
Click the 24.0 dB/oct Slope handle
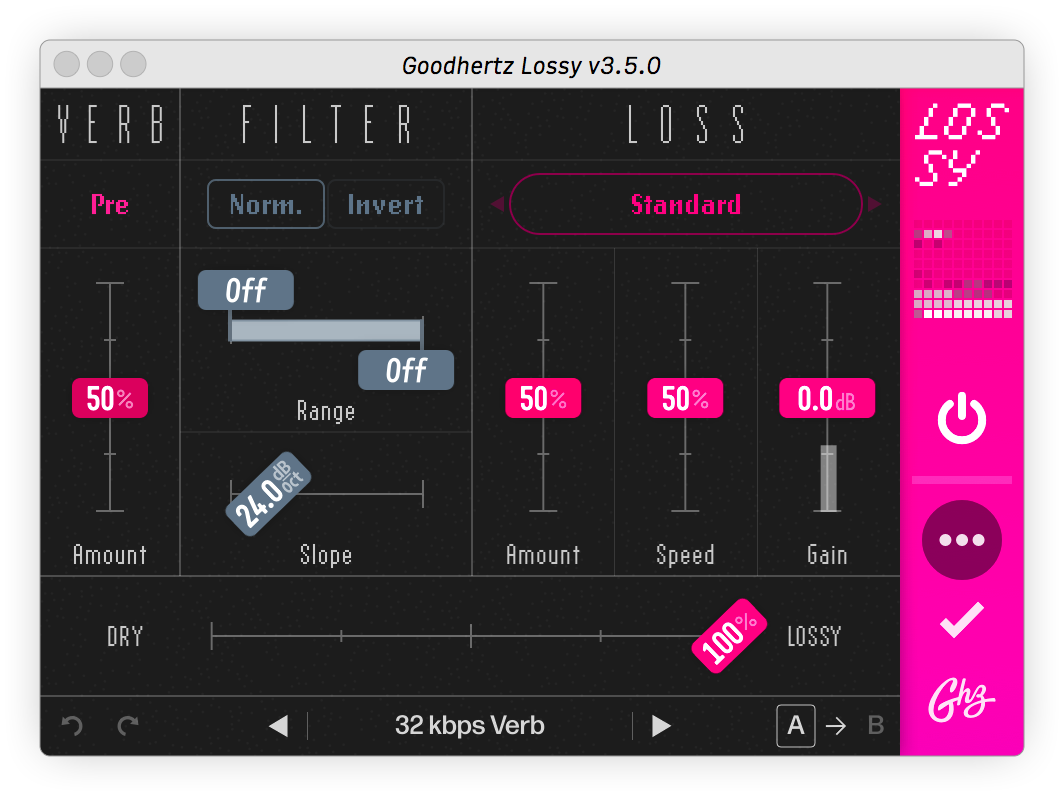[269, 493]
